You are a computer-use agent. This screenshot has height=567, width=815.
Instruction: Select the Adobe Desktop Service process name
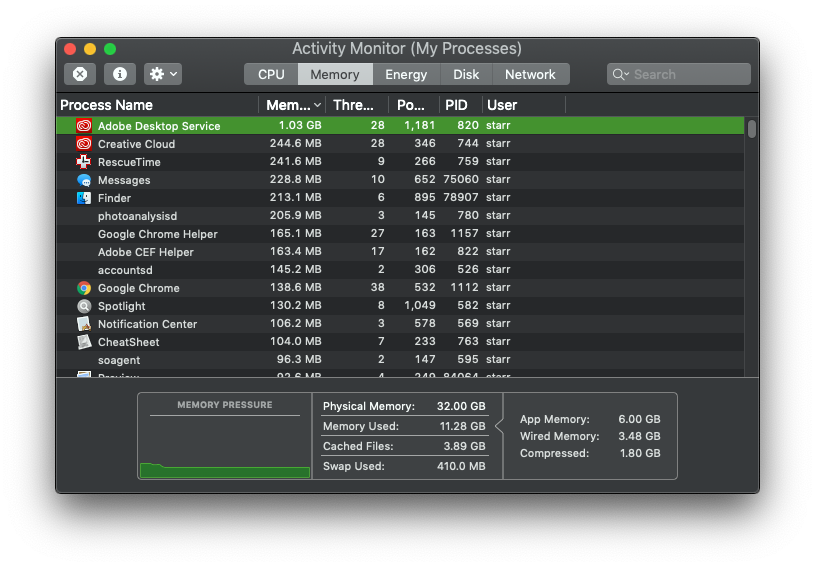pyautogui.click(x=159, y=126)
